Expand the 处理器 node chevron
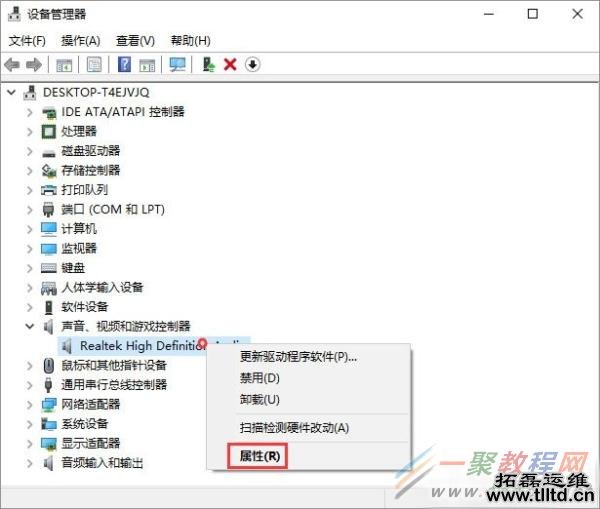This screenshot has height=509, width=600. [29, 132]
